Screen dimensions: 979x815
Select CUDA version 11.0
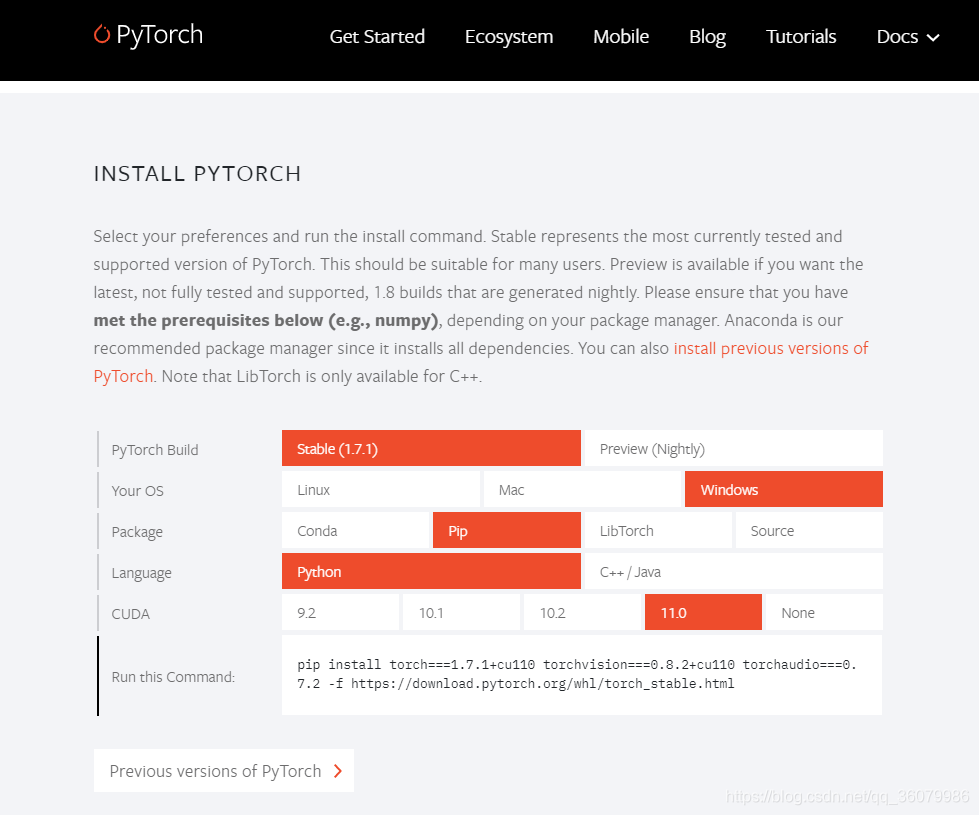point(703,612)
